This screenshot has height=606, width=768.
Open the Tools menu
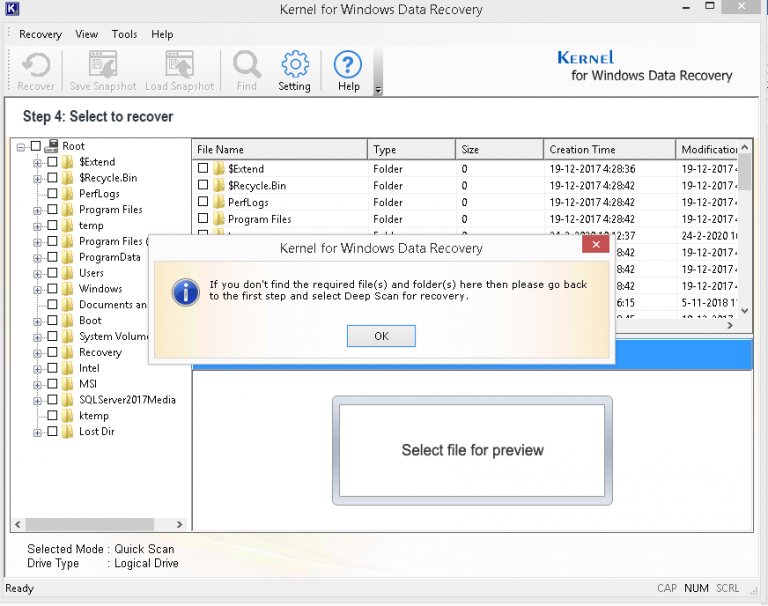coord(124,34)
